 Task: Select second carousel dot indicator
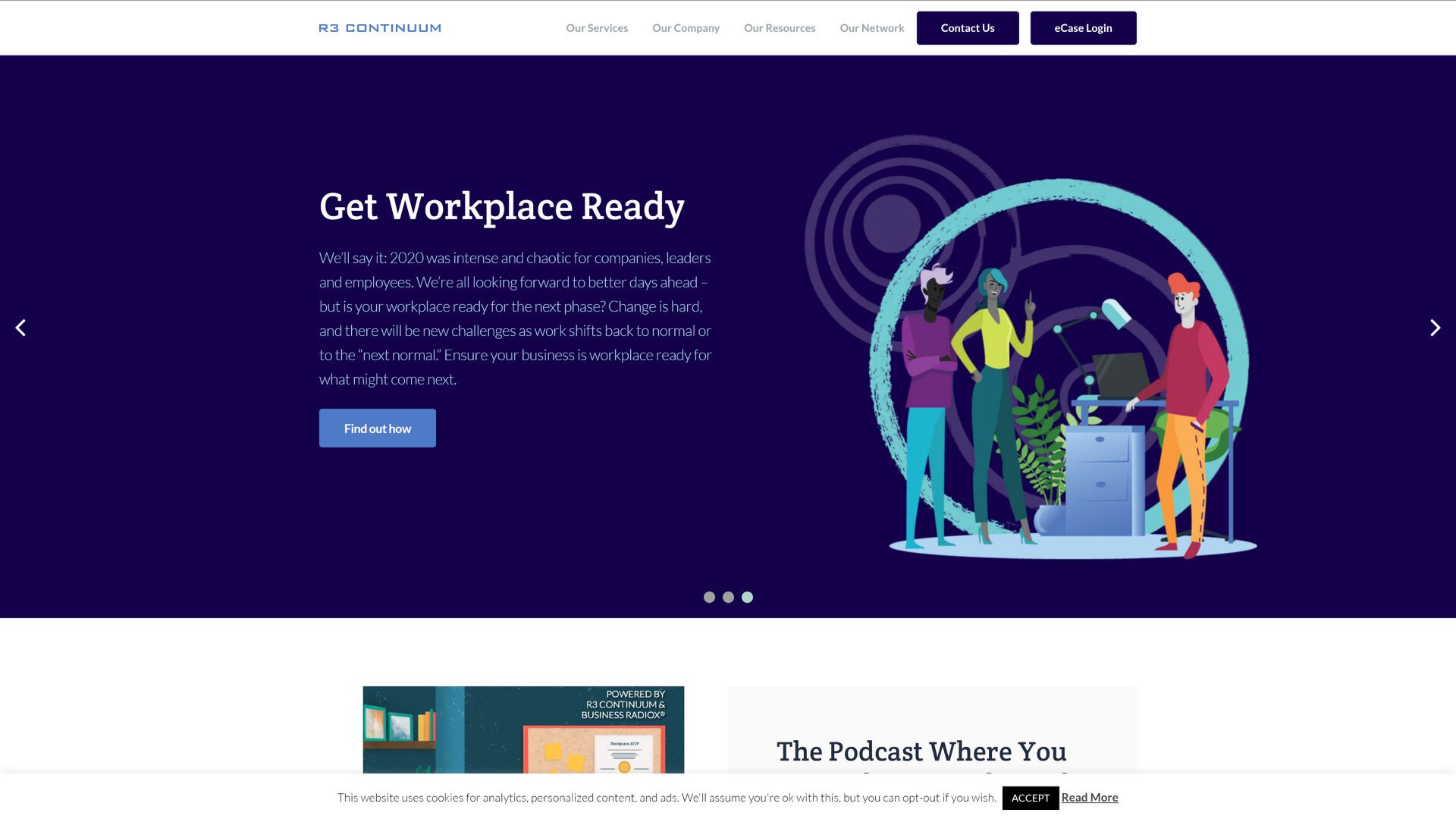(x=728, y=597)
